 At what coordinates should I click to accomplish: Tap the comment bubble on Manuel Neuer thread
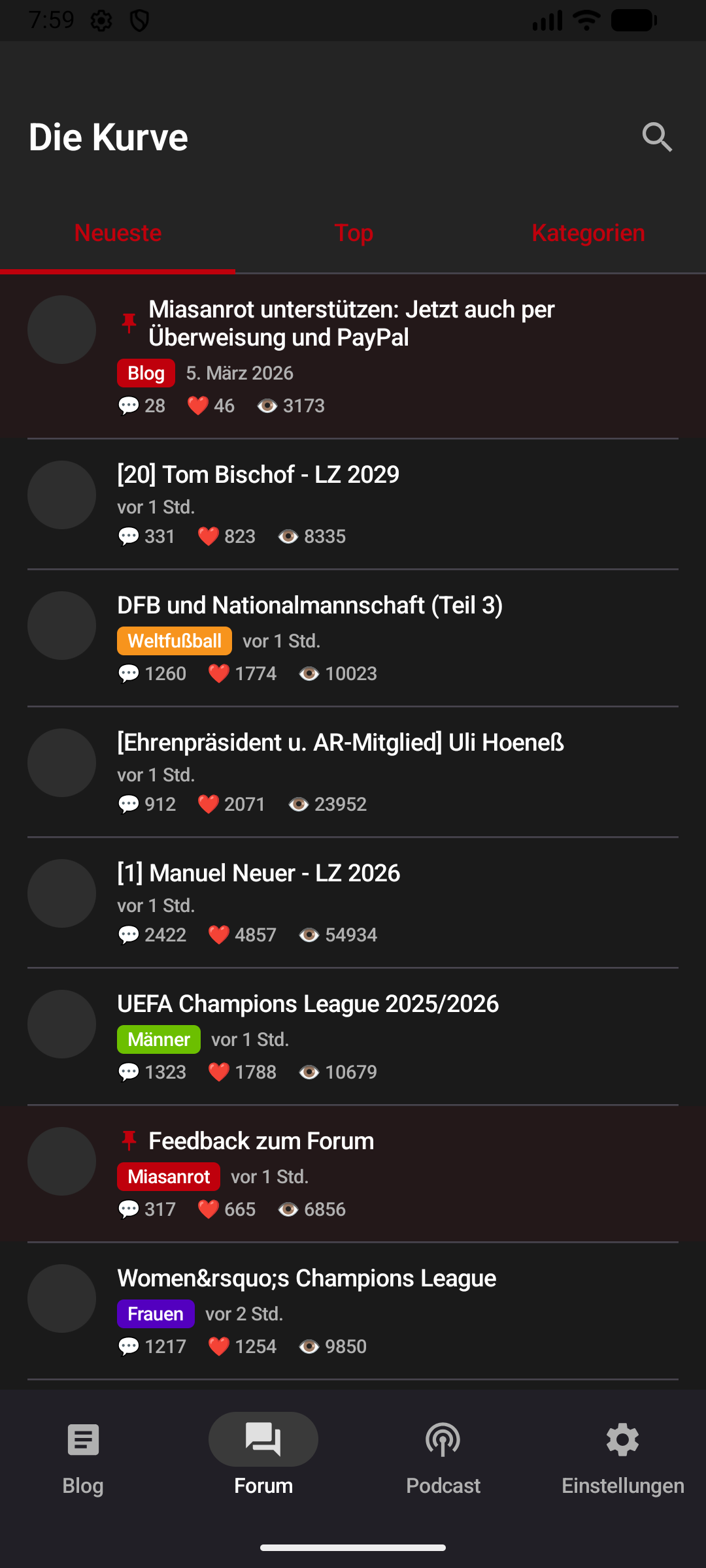point(129,935)
